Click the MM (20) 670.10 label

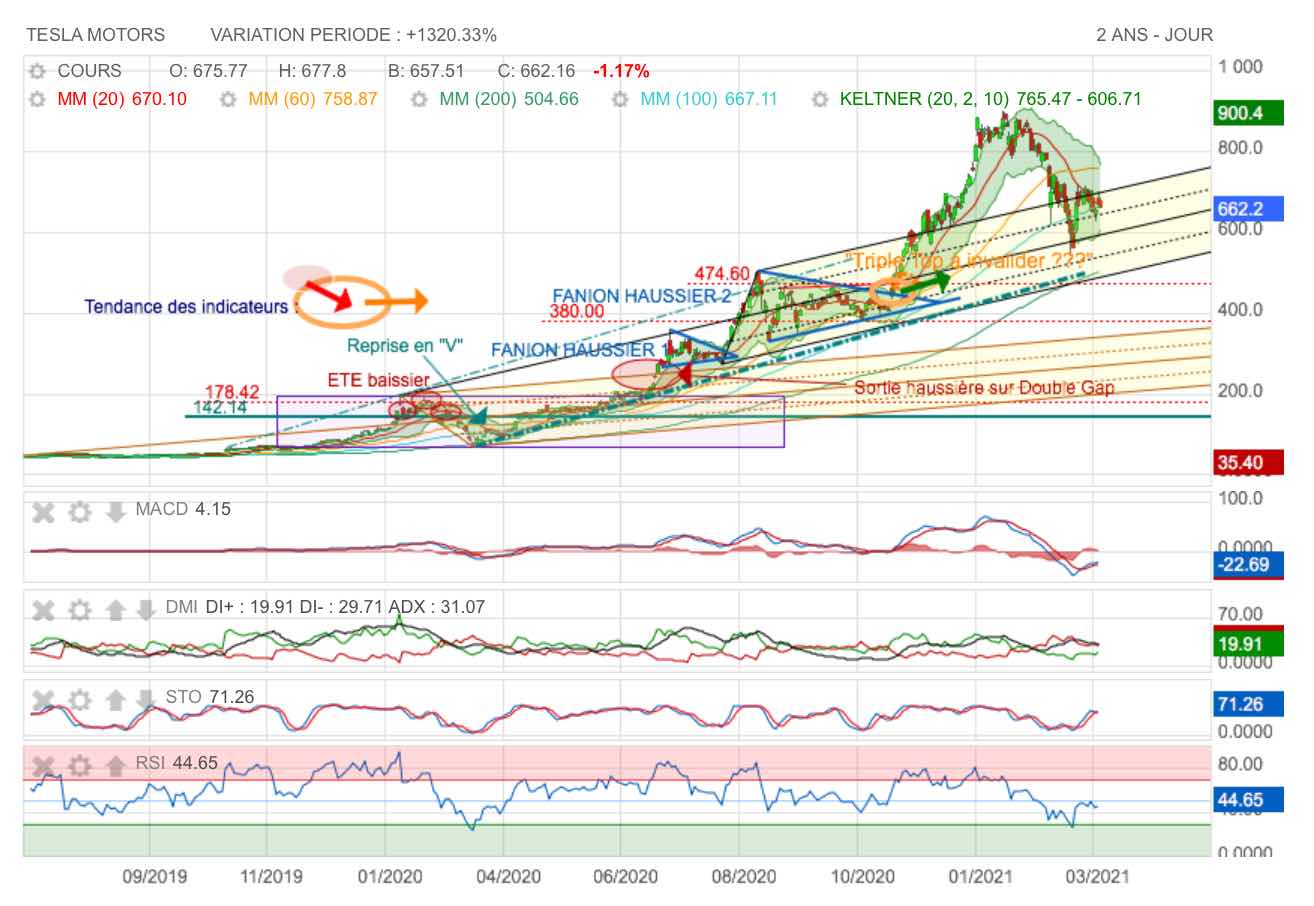tap(122, 100)
